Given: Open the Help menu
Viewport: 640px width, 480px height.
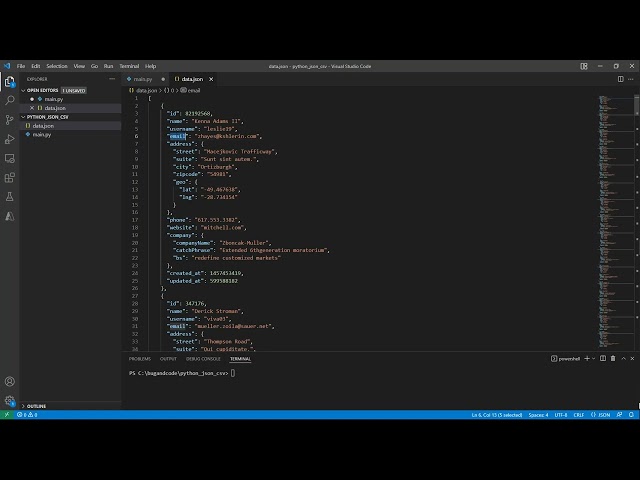Looking at the screenshot, I should (x=151, y=66).
